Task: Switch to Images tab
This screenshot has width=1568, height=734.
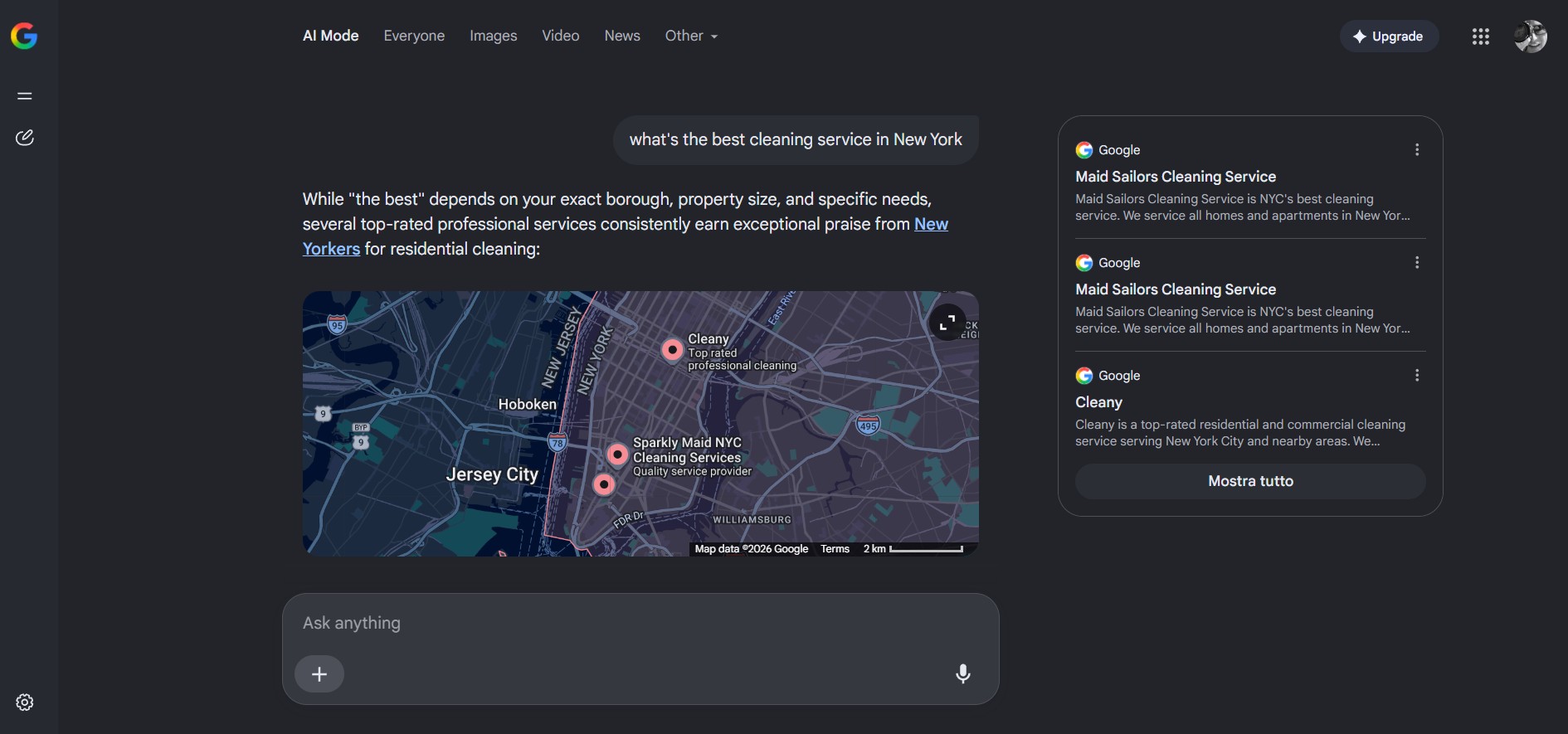Action: pos(494,36)
